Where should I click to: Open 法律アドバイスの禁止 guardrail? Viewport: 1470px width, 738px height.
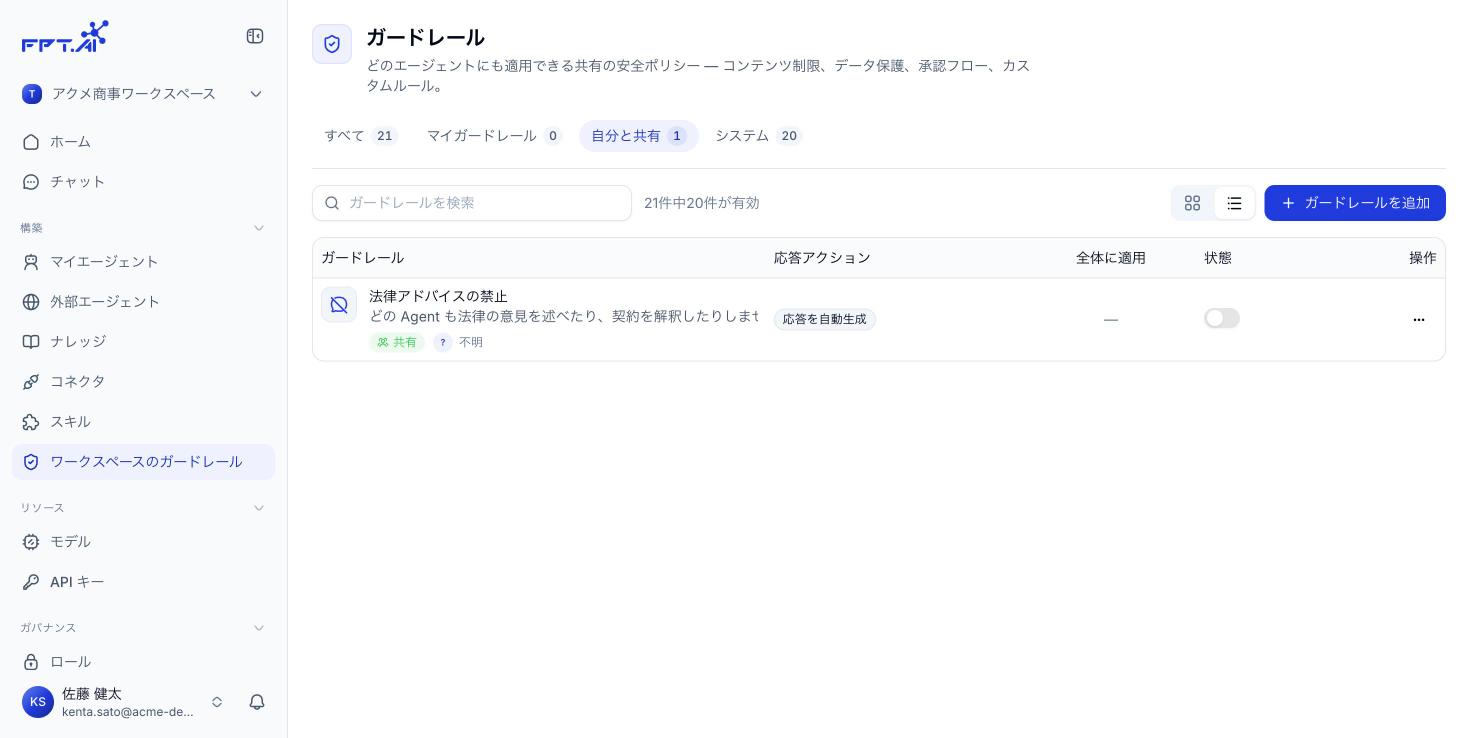click(438, 296)
